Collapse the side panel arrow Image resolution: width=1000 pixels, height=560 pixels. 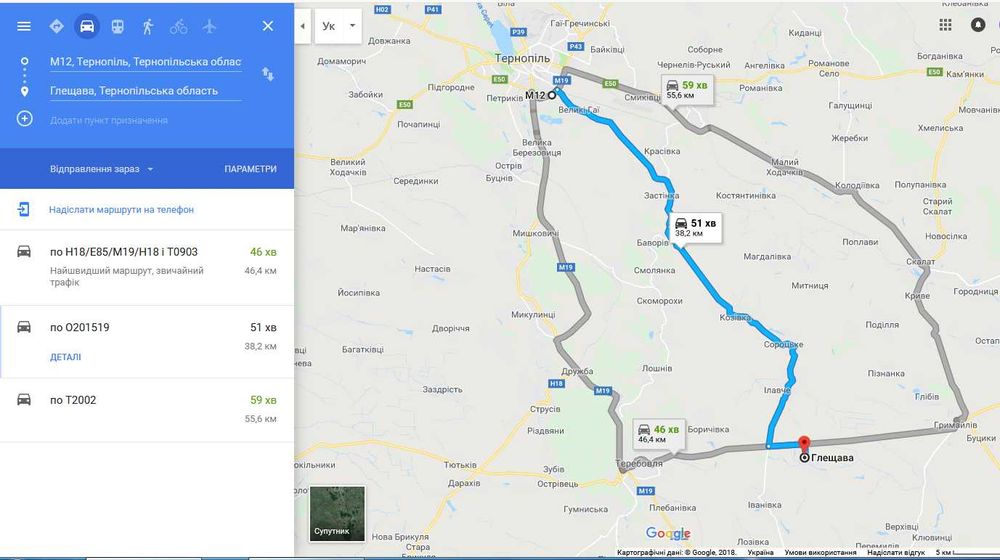point(302,26)
